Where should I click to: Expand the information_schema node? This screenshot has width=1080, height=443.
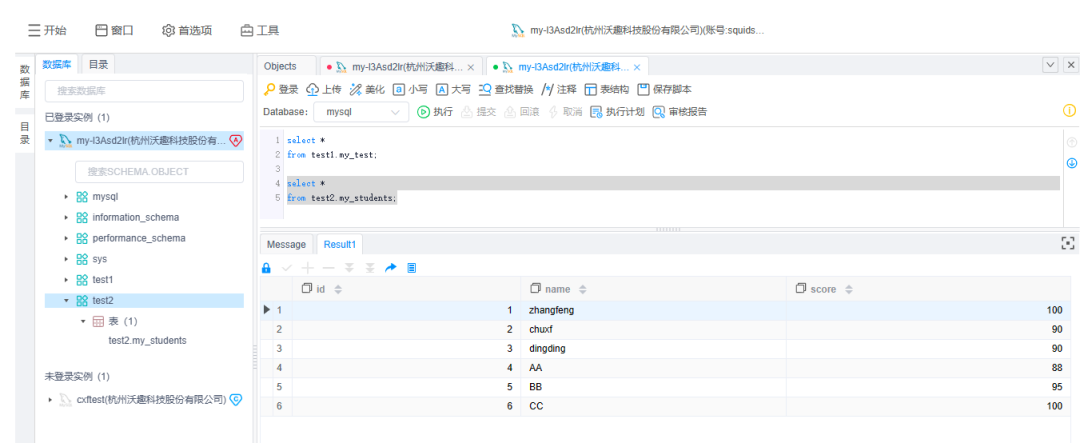click(66, 217)
